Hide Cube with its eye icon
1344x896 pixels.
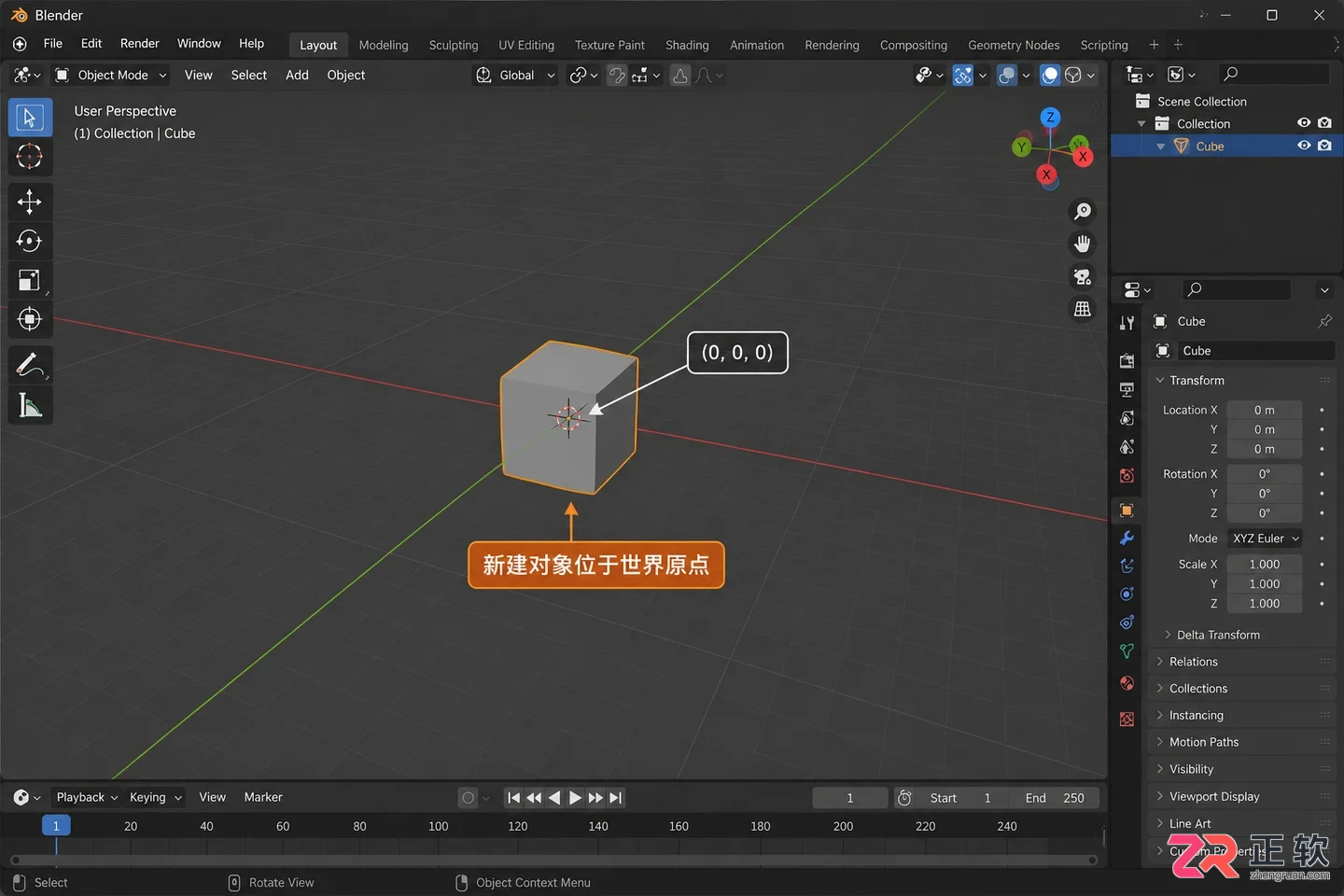click(x=1304, y=146)
